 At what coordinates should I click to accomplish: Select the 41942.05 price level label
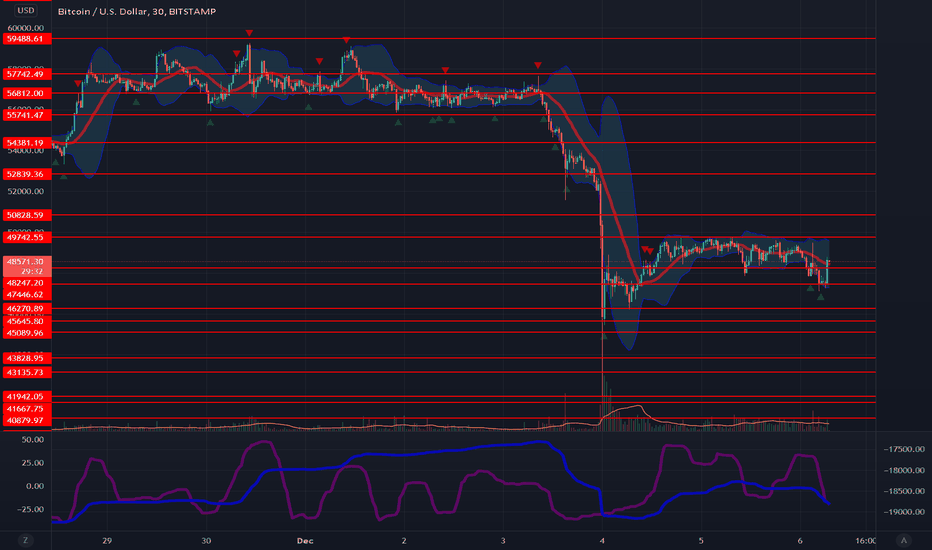(x=27, y=397)
